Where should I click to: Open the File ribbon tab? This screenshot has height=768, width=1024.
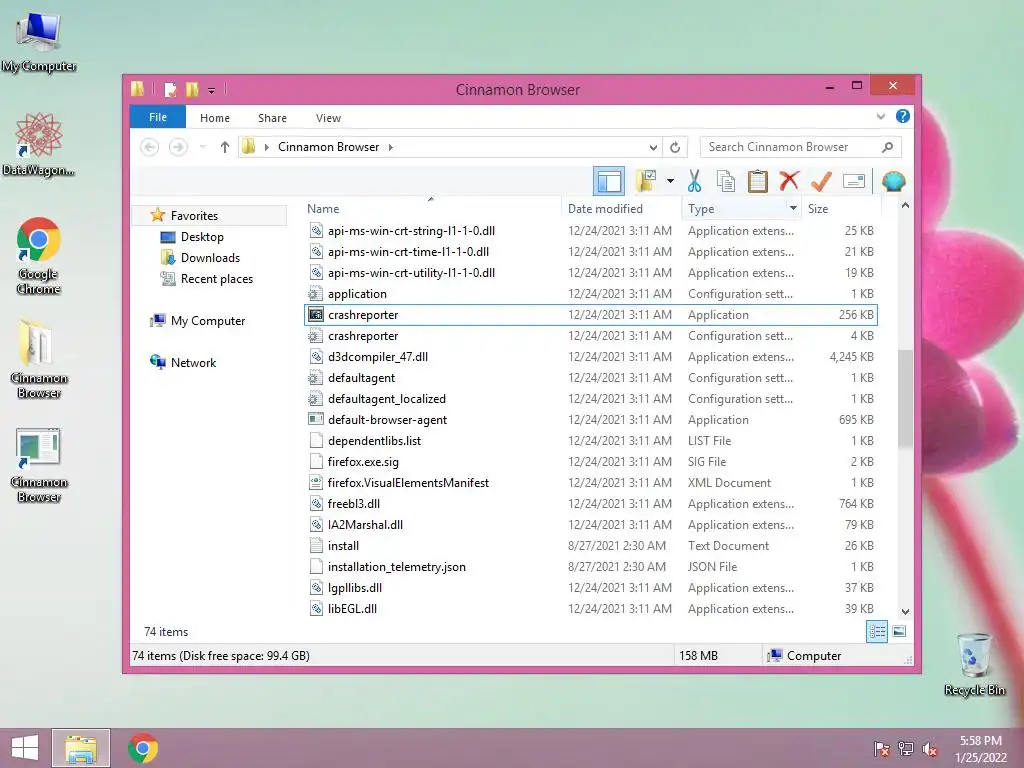tap(158, 117)
